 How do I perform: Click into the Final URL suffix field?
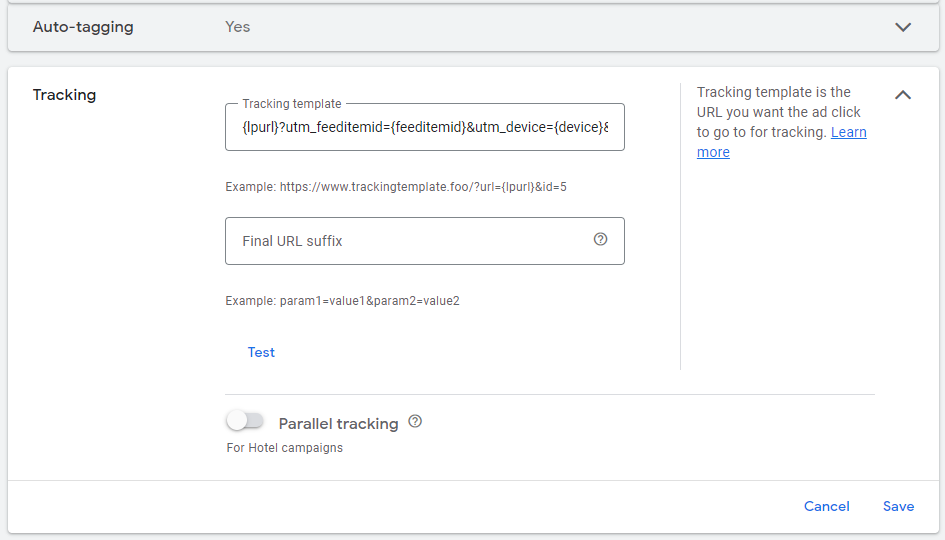(x=410, y=241)
